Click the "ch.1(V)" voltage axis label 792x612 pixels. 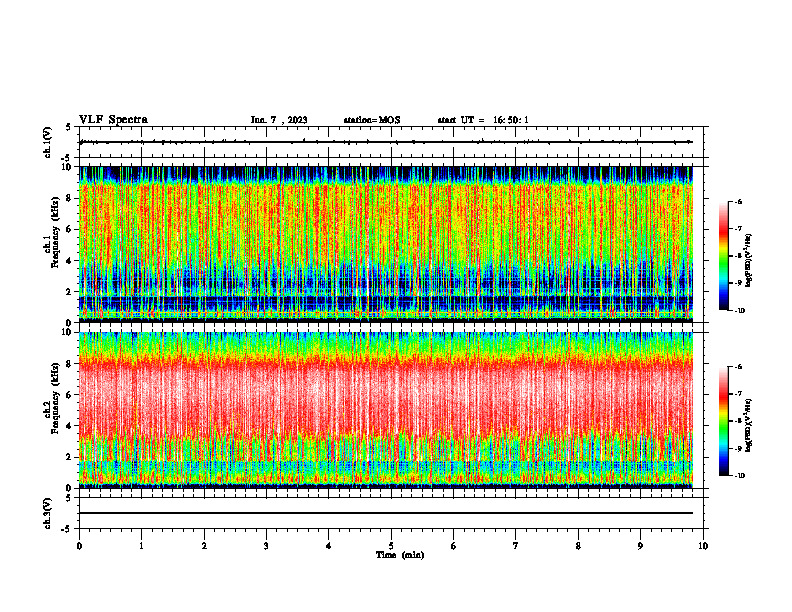click(48, 142)
